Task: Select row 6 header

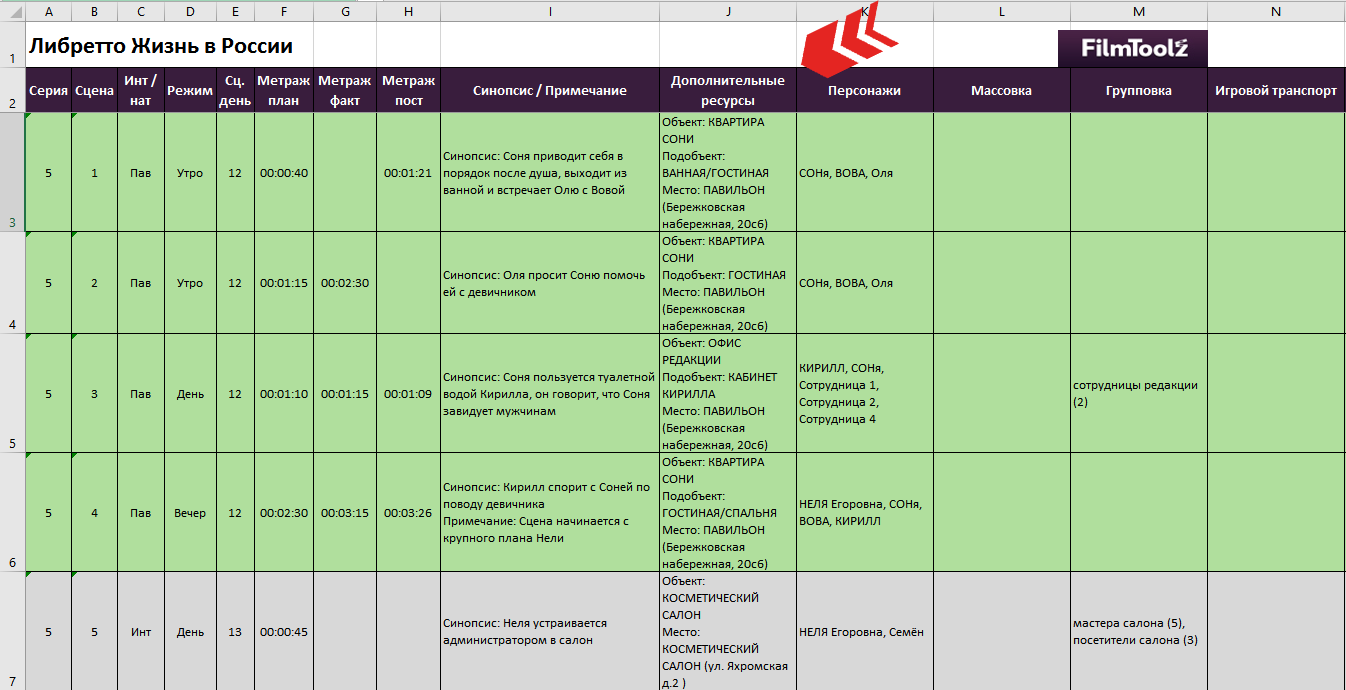Action: (12, 512)
